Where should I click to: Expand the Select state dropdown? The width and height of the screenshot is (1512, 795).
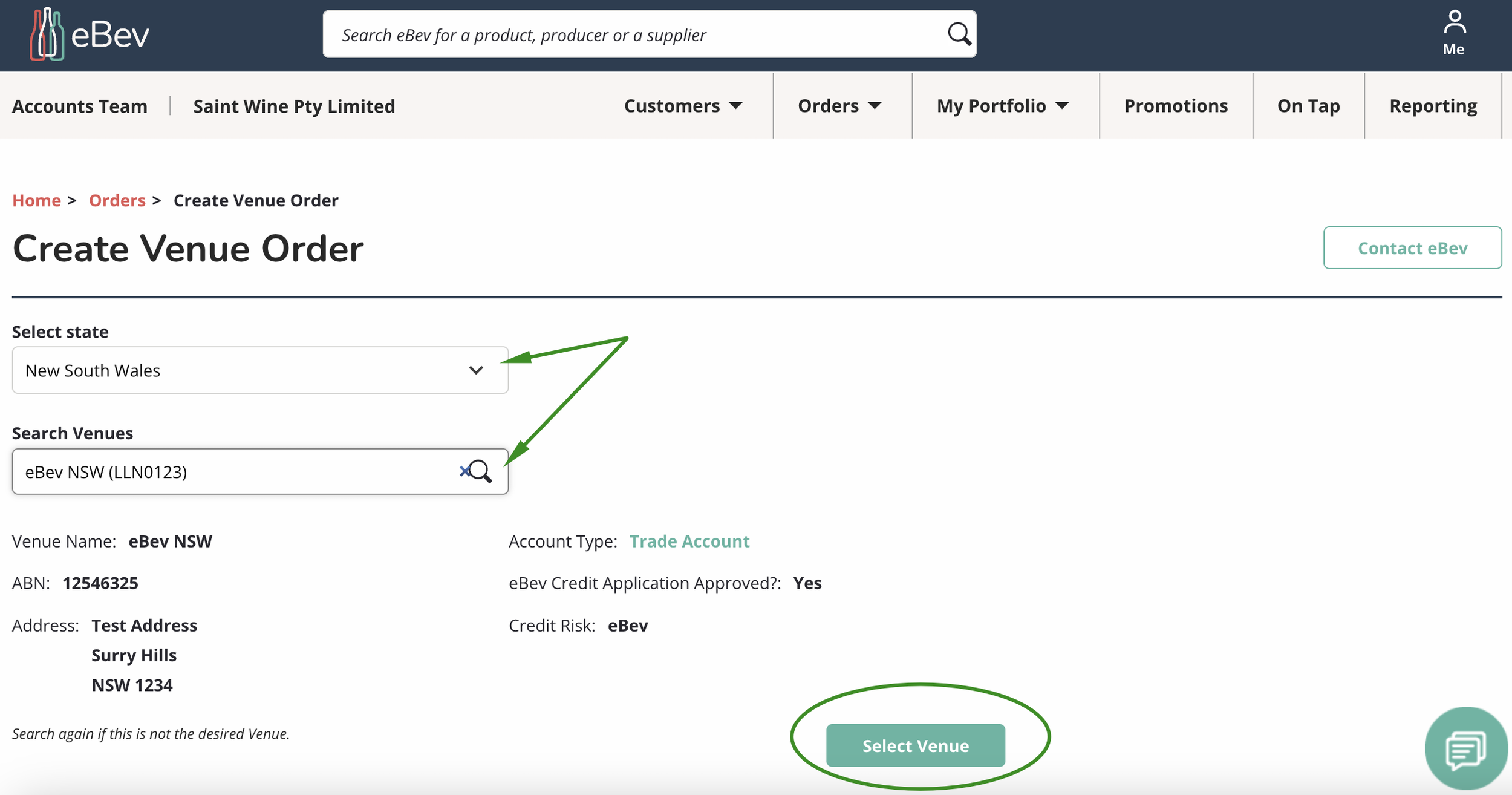[x=260, y=370]
